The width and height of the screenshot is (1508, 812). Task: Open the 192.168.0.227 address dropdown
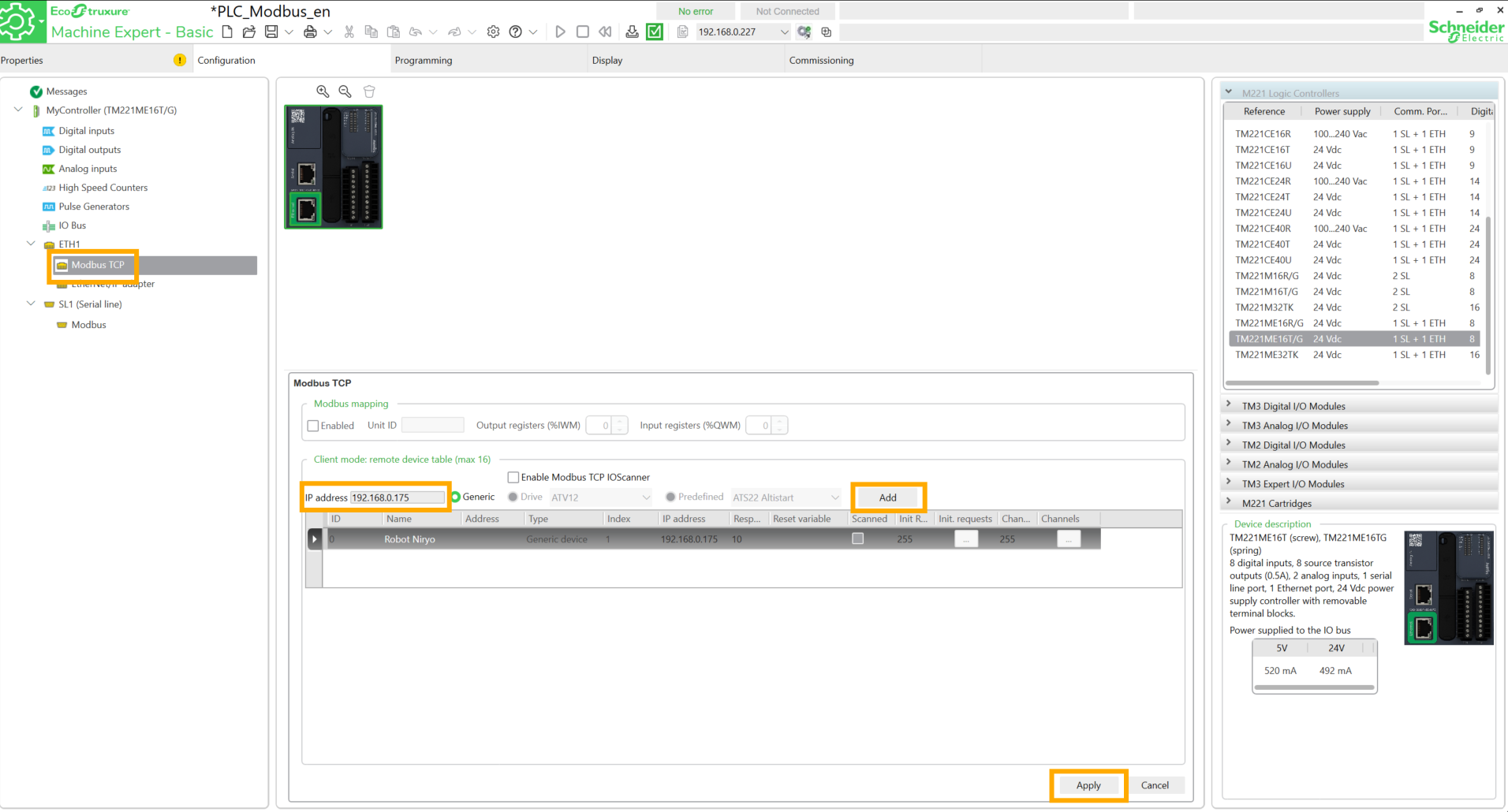pos(783,32)
